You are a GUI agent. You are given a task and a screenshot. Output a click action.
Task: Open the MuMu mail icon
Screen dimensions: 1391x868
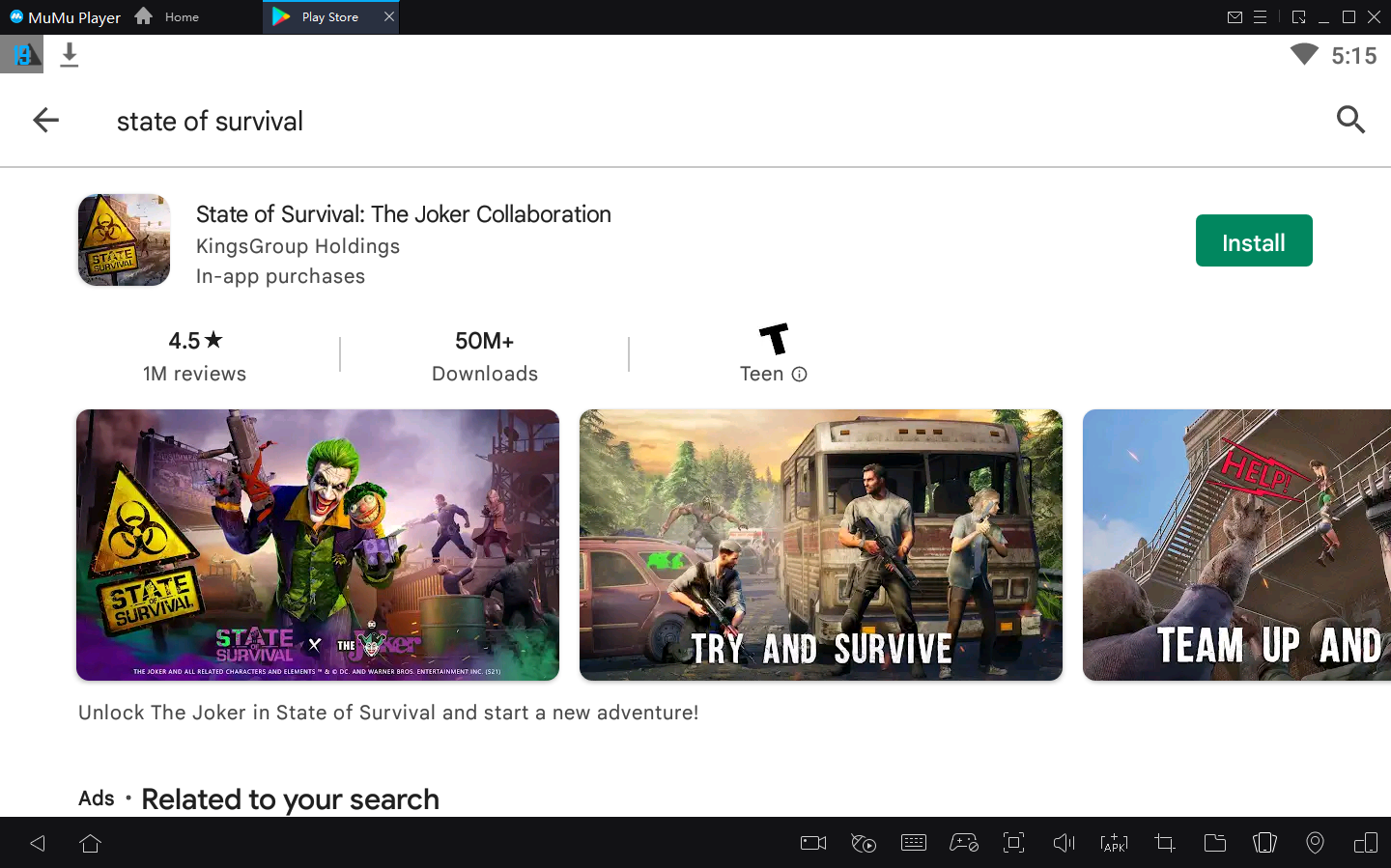1235,17
